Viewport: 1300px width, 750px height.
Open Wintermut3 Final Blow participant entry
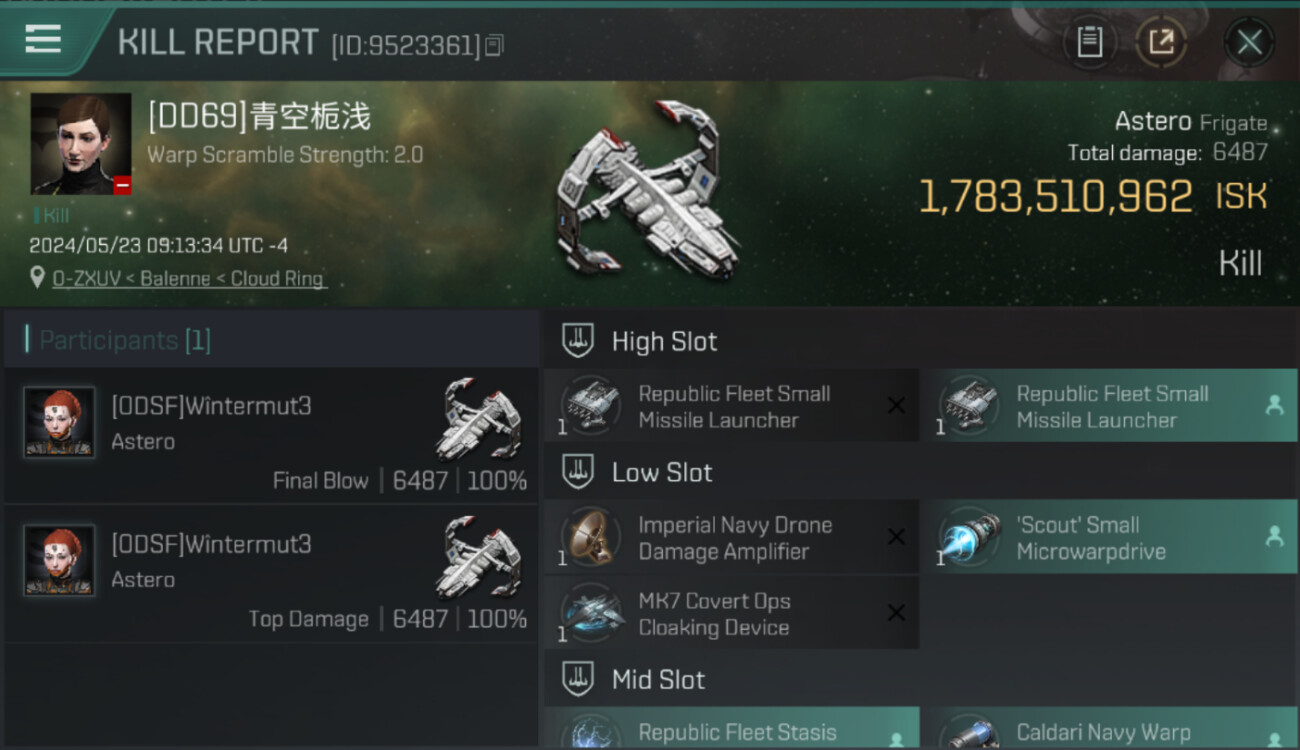271,436
